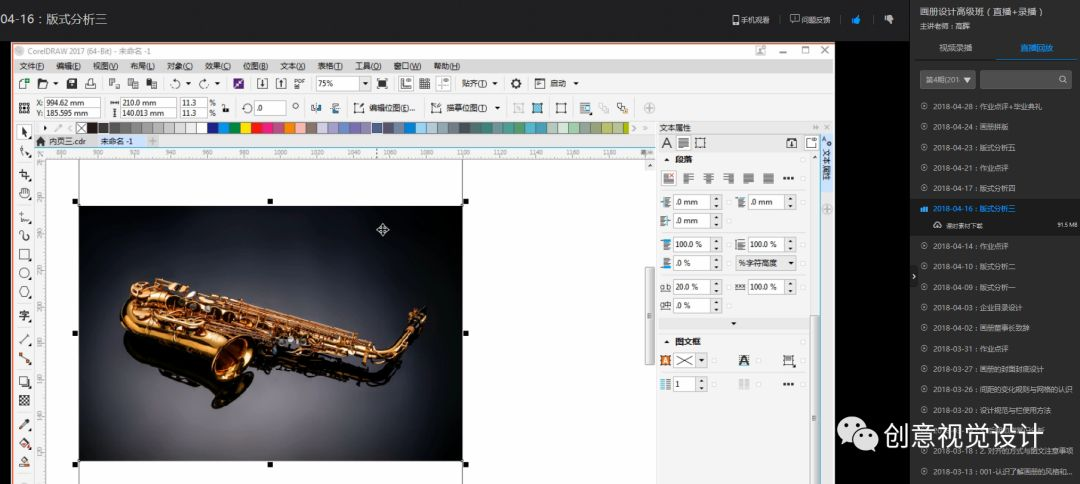Viewport: 1080px width, 484px height.
Task: Select the Polygon tool
Action: (x=25, y=291)
